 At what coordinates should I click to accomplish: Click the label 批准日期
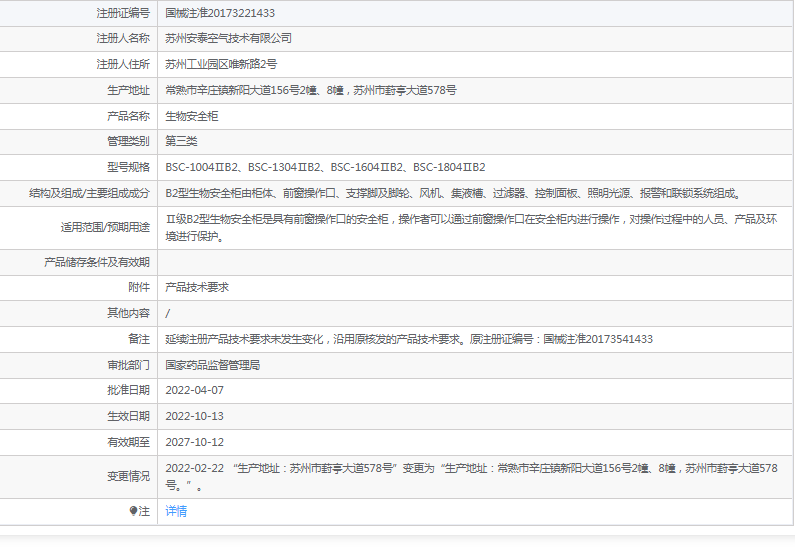(128, 390)
